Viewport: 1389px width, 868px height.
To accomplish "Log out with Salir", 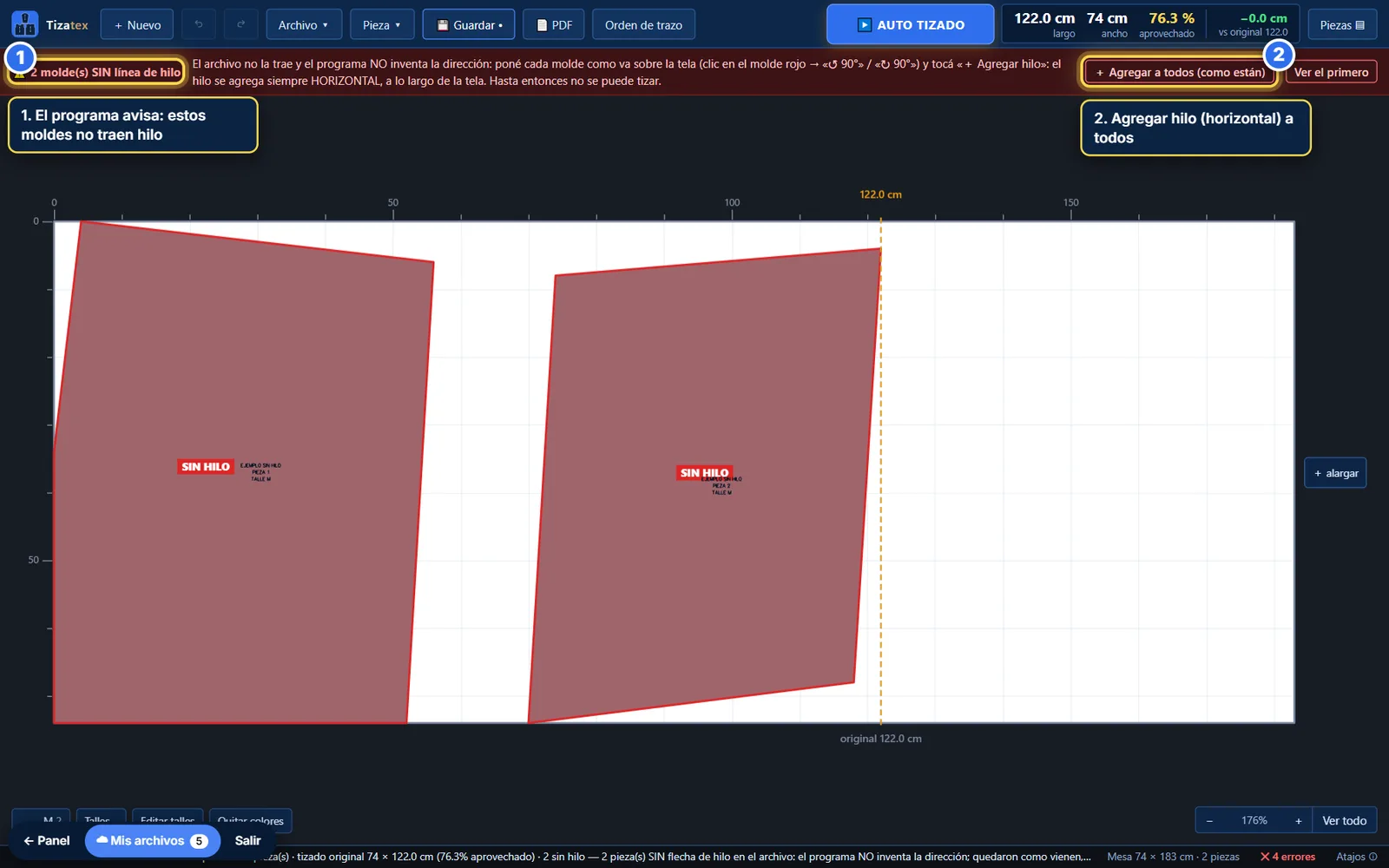I will click(247, 840).
